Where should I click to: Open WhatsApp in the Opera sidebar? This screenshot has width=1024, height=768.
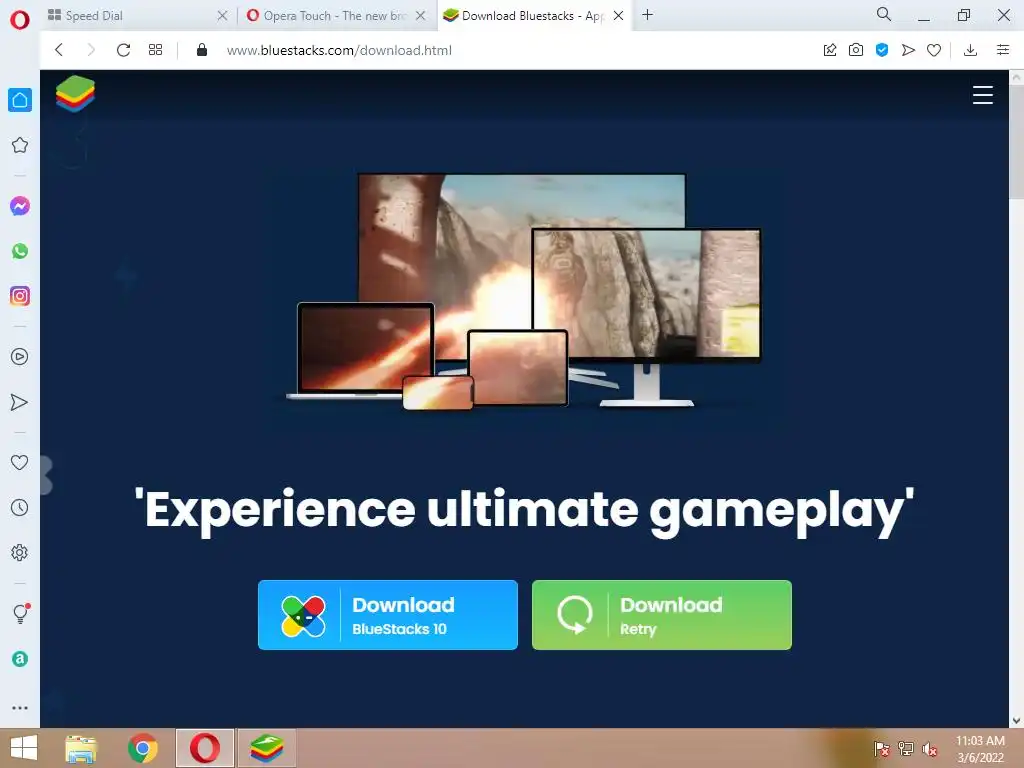(20, 251)
